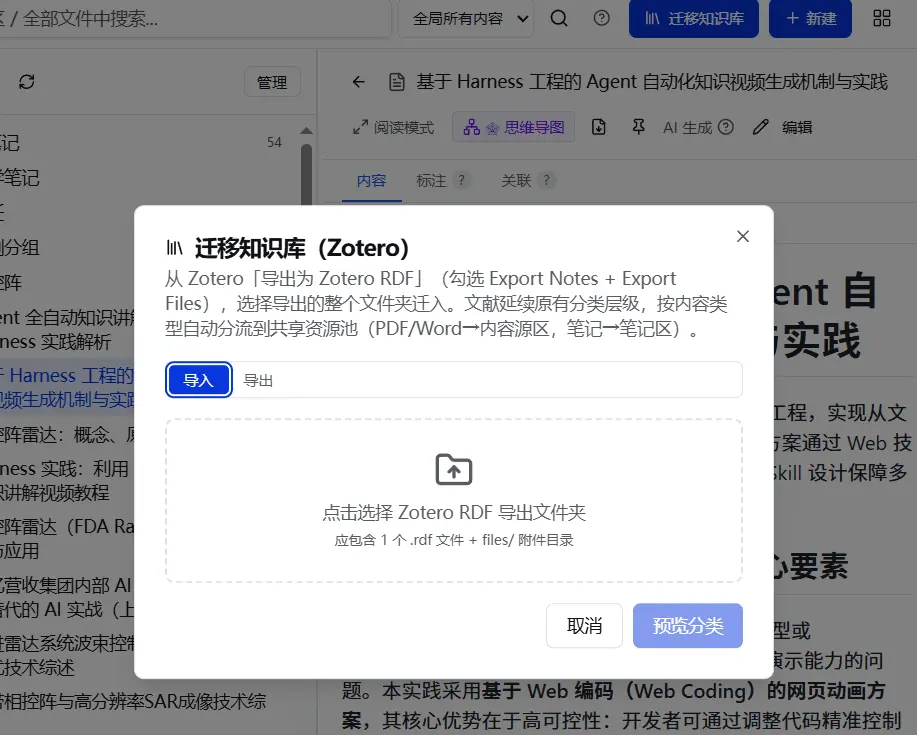
Task: Select the 导入 tab in the dialog
Action: tap(199, 380)
